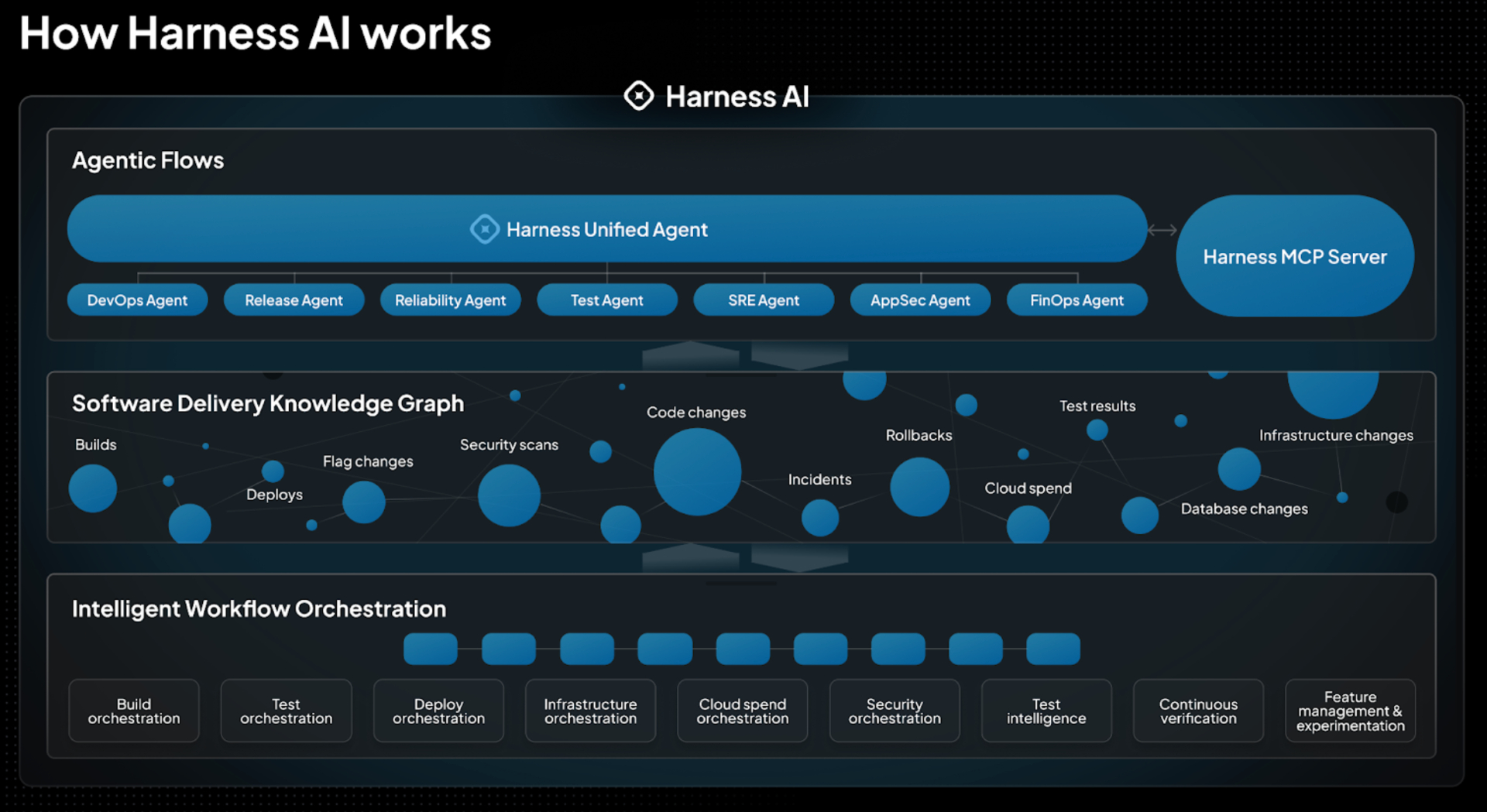This screenshot has height=812, width=1487.
Task: Click the Harness MCP Server button
Action: [1294, 255]
